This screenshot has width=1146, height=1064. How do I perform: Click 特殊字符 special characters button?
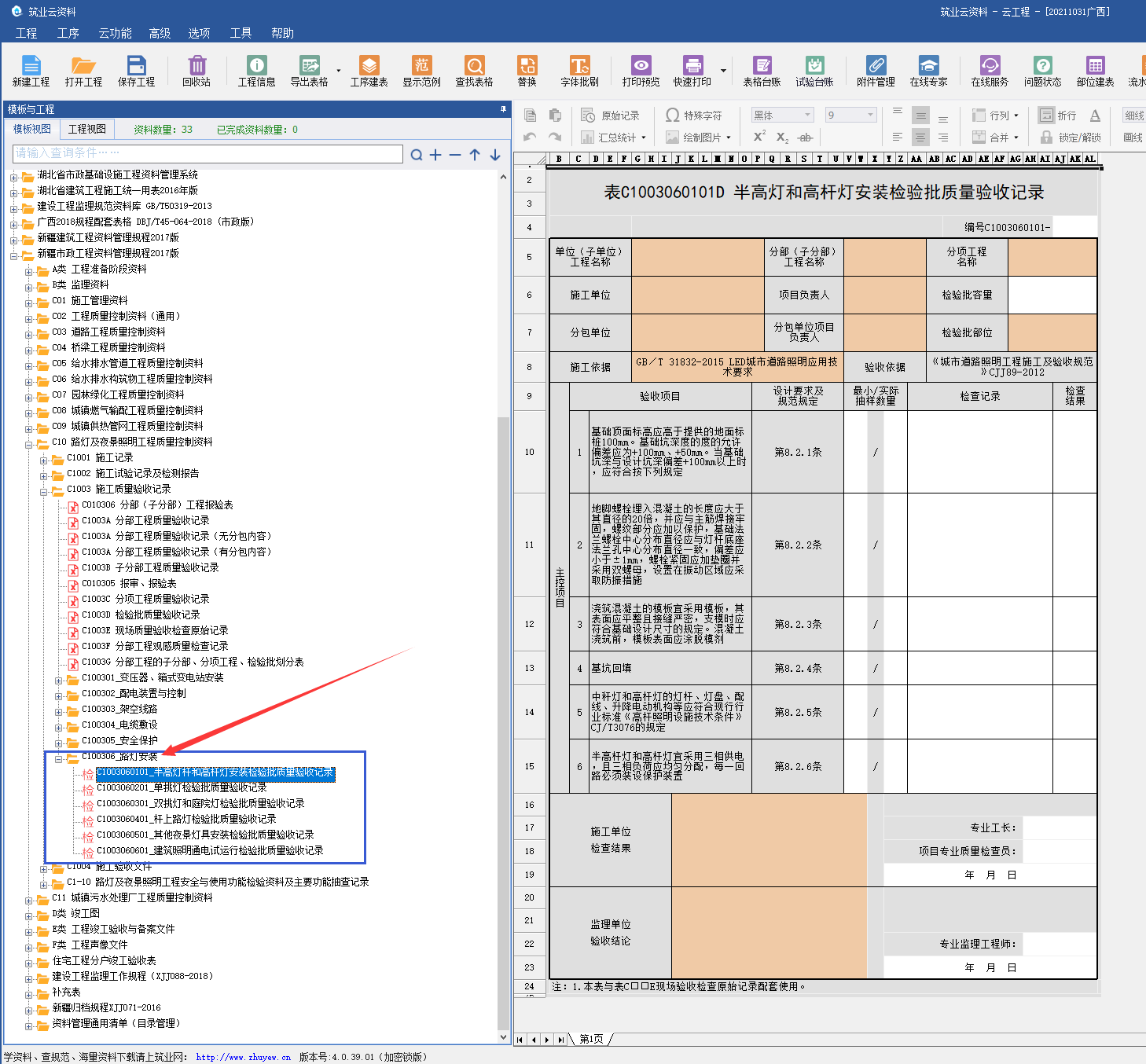(694, 116)
